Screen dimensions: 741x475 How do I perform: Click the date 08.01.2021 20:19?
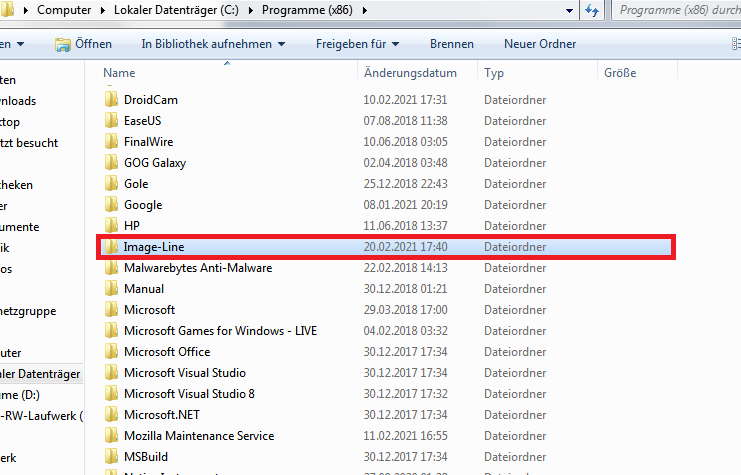[405, 205]
